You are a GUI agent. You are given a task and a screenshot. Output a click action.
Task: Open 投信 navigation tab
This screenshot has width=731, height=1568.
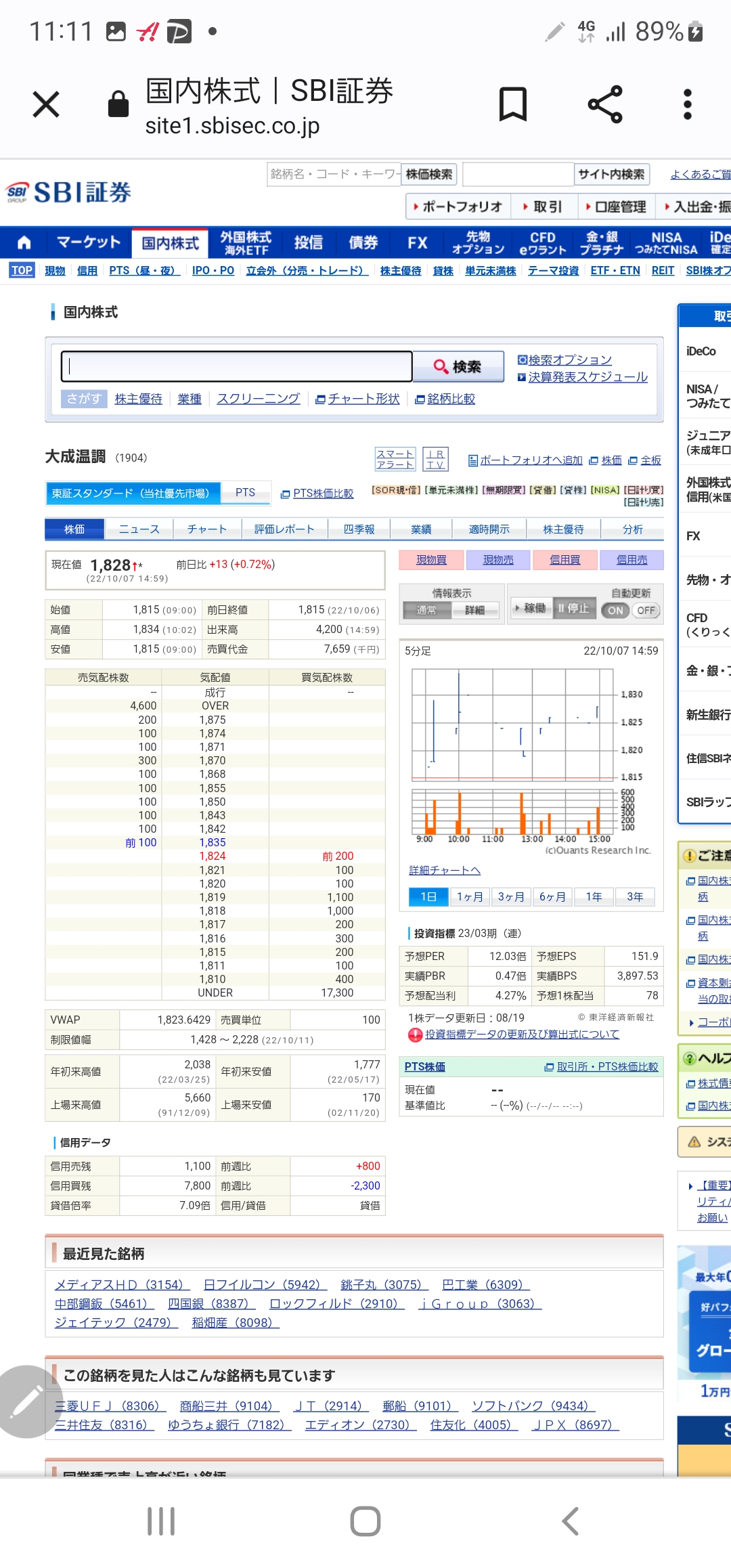[x=309, y=242]
